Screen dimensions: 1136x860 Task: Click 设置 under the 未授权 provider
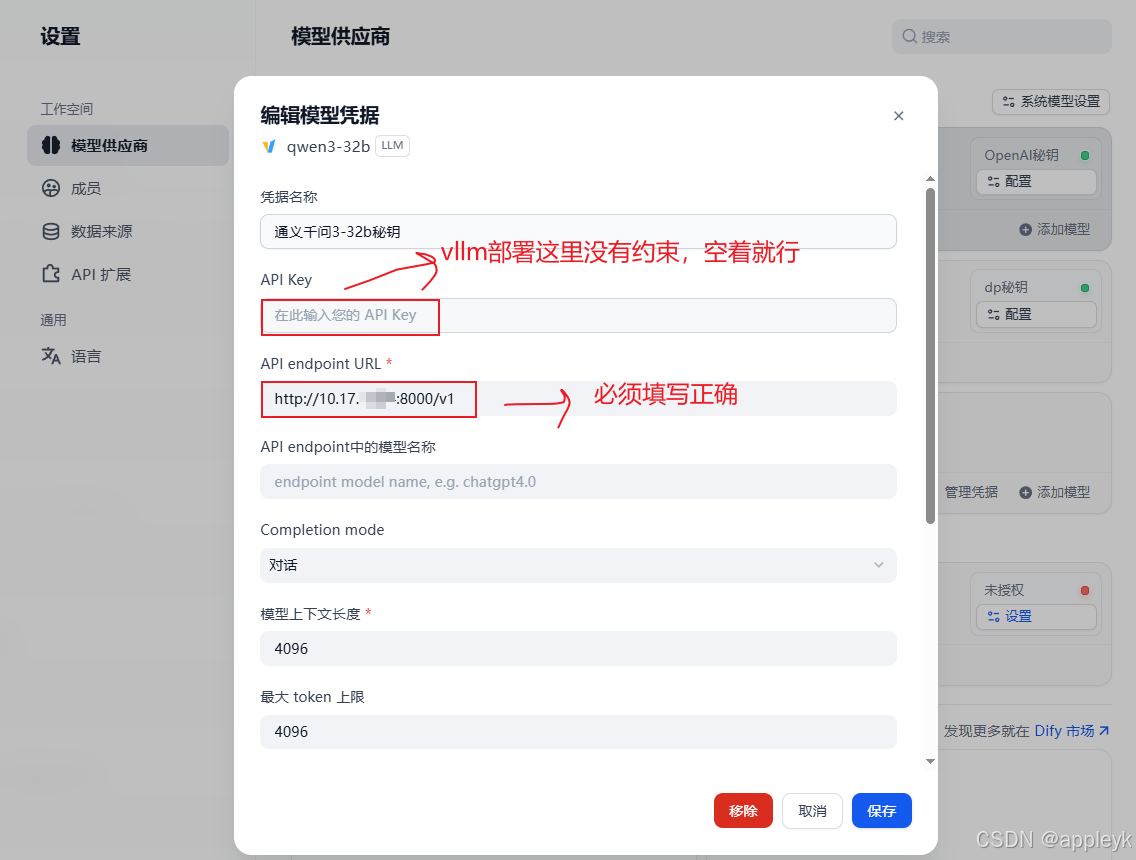click(1036, 617)
